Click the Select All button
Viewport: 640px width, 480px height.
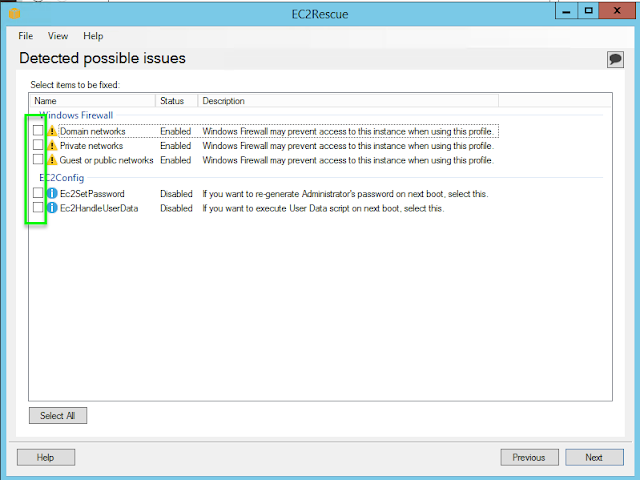point(58,416)
